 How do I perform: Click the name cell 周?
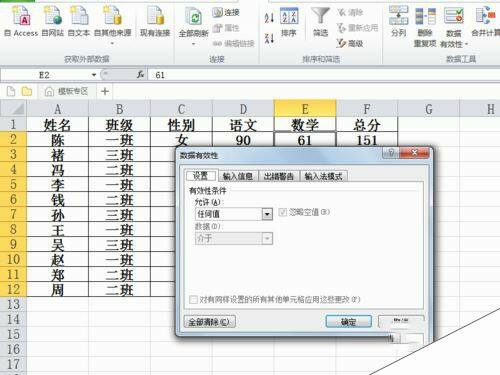pyautogui.click(x=58, y=290)
